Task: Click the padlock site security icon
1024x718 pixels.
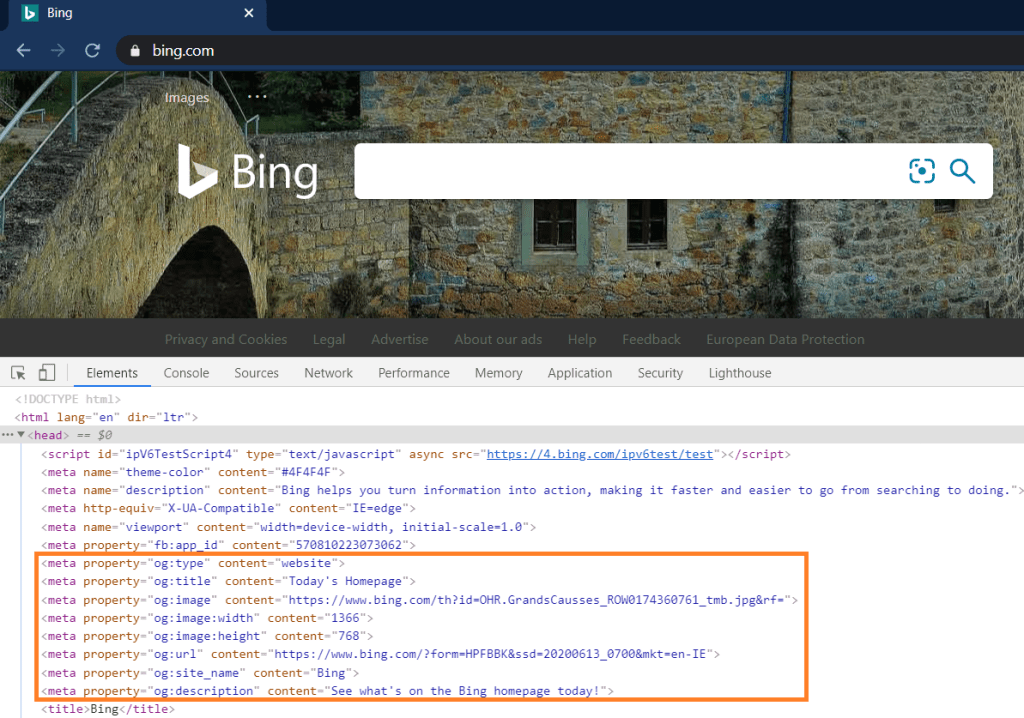Action: 133,51
